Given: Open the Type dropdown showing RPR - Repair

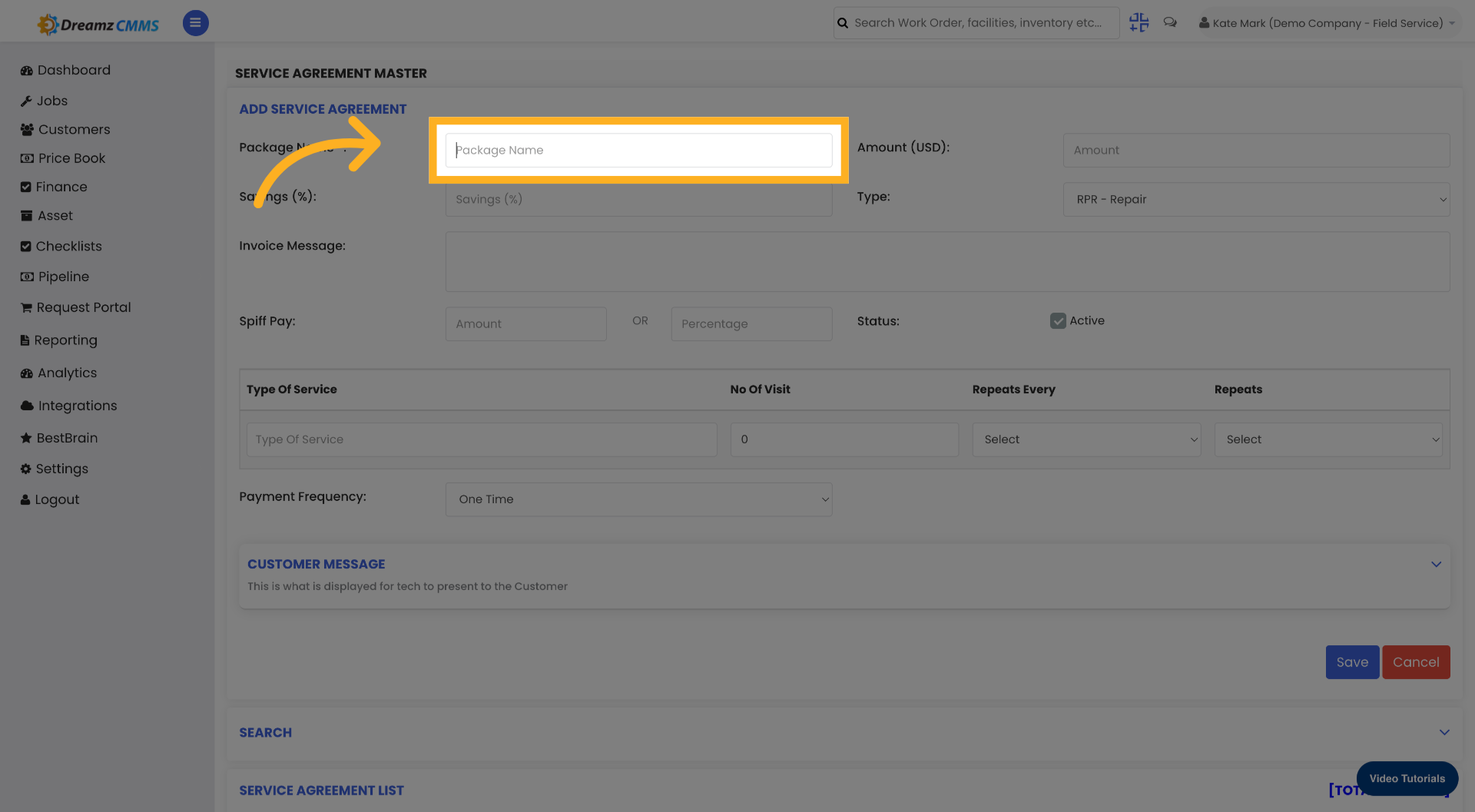Looking at the screenshot, I should tap(1255, 199).
